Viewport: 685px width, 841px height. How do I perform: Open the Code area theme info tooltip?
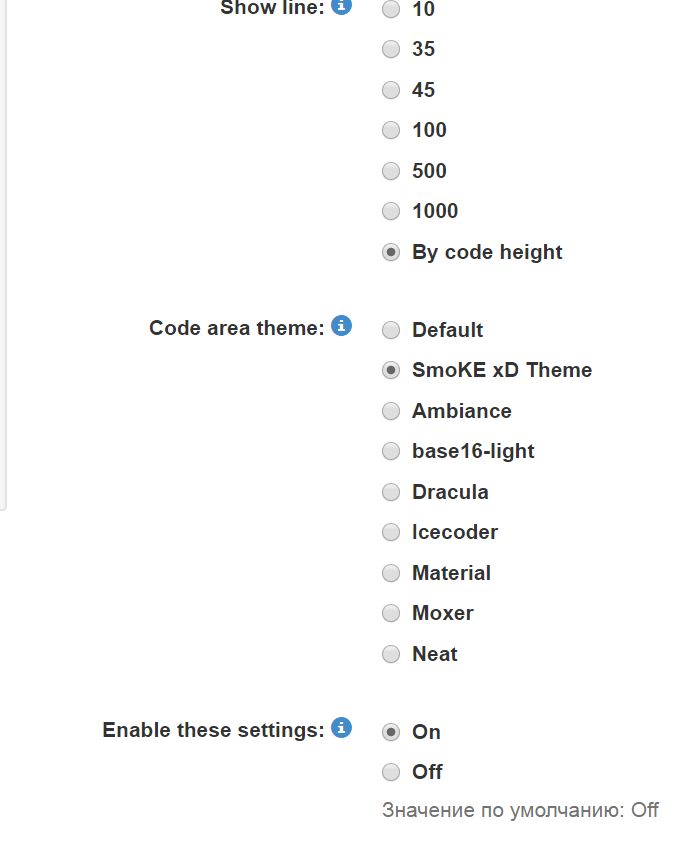[340, 325]
